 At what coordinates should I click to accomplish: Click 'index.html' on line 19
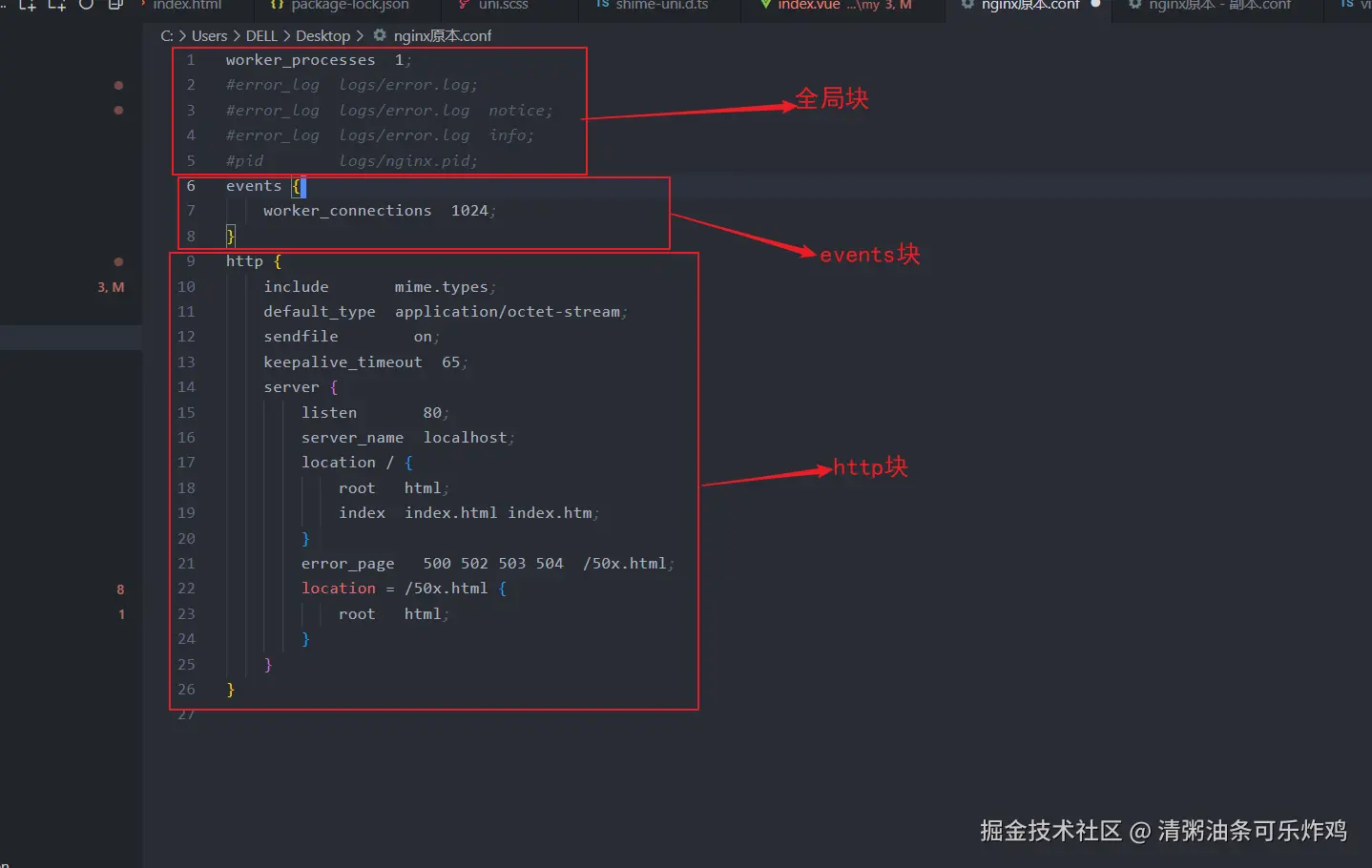pos(450,513)
